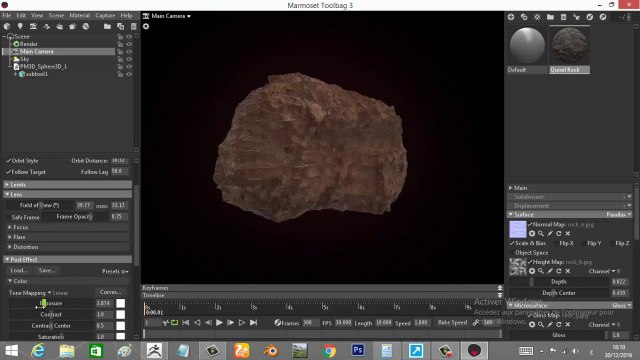Adjust the Exposure slider

point(51,303)
